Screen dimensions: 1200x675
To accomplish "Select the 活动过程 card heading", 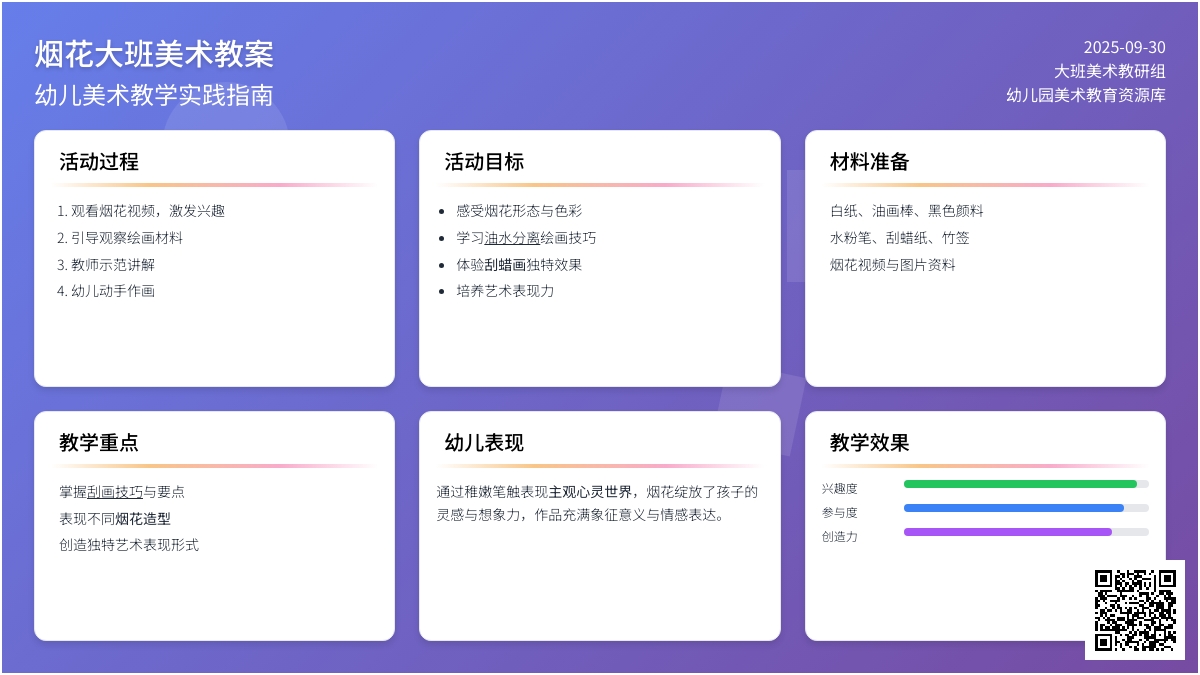I will coord(99,162).
